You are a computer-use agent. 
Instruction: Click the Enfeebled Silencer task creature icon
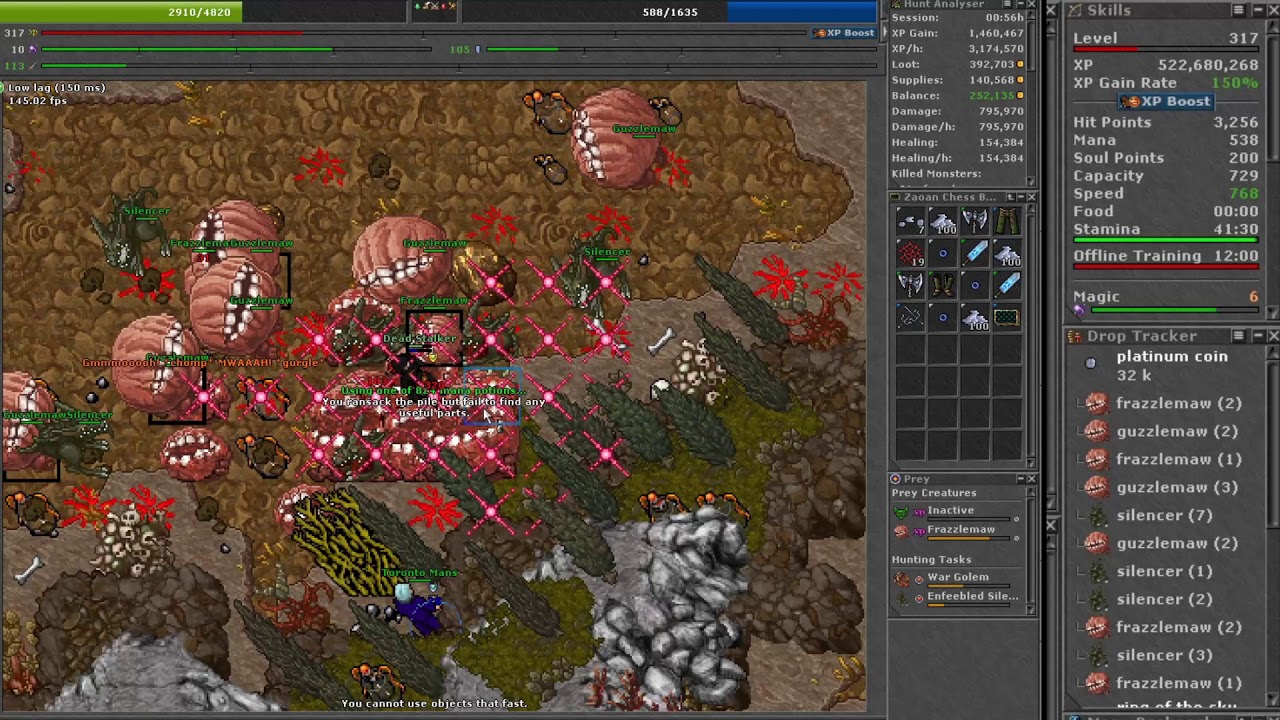tap(901, 598)
